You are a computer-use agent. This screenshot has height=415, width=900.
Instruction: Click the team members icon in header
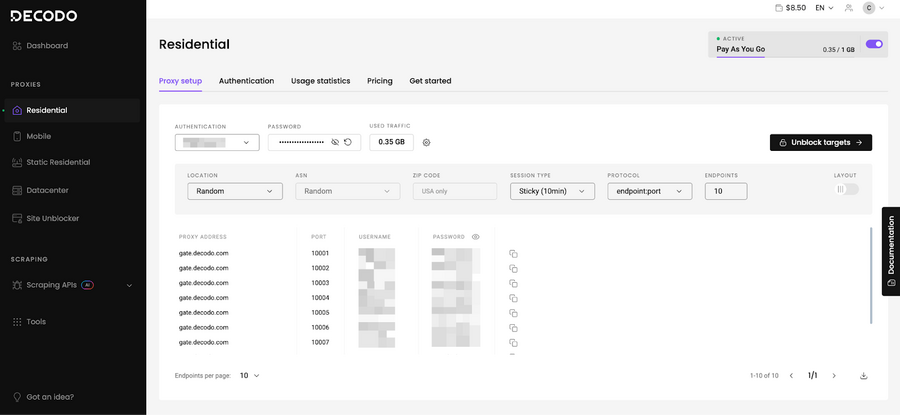(x=849, y=8)
